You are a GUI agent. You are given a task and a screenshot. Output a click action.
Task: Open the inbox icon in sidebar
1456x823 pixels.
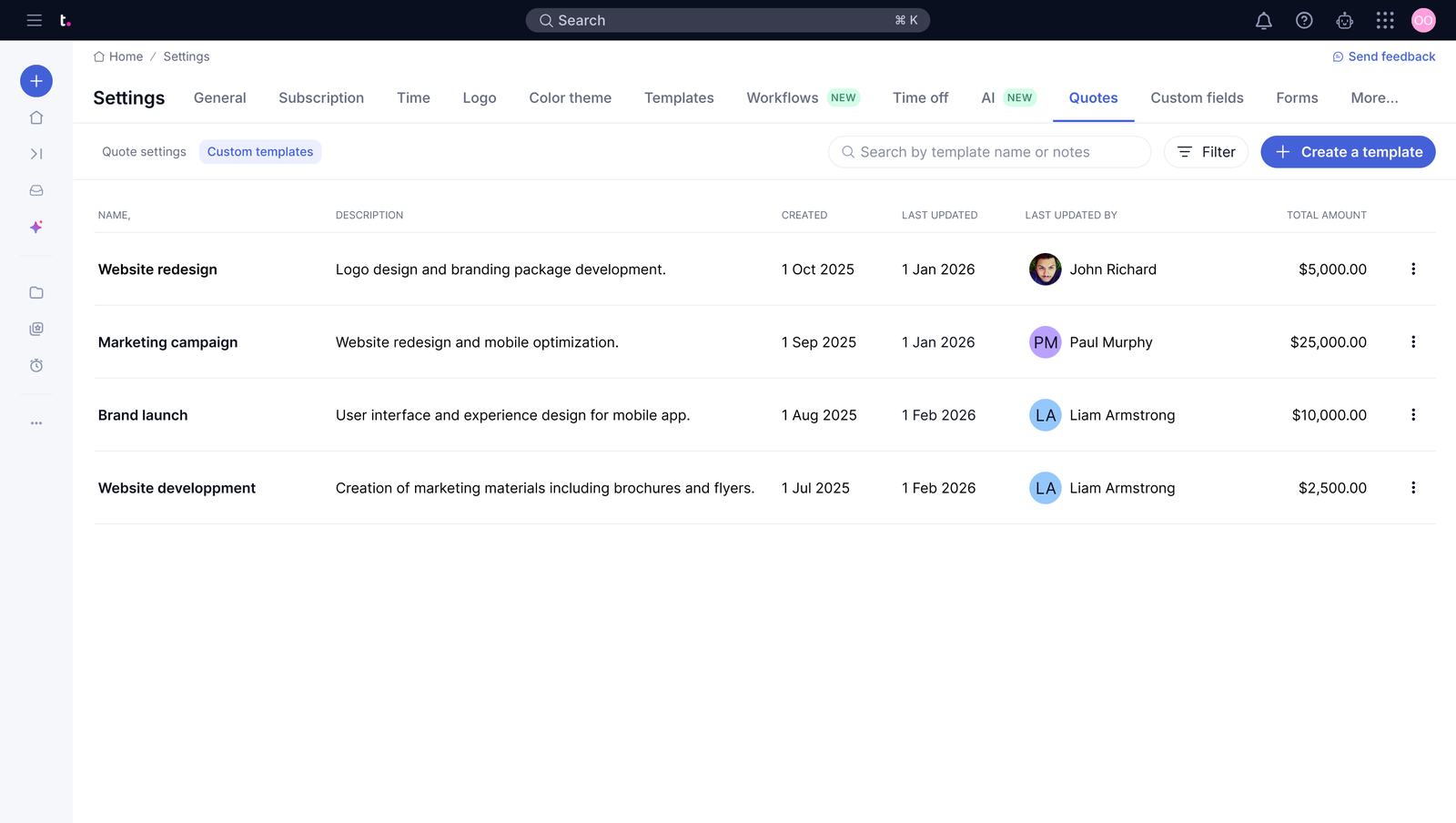pyautogui.click(x=36, y=190)
